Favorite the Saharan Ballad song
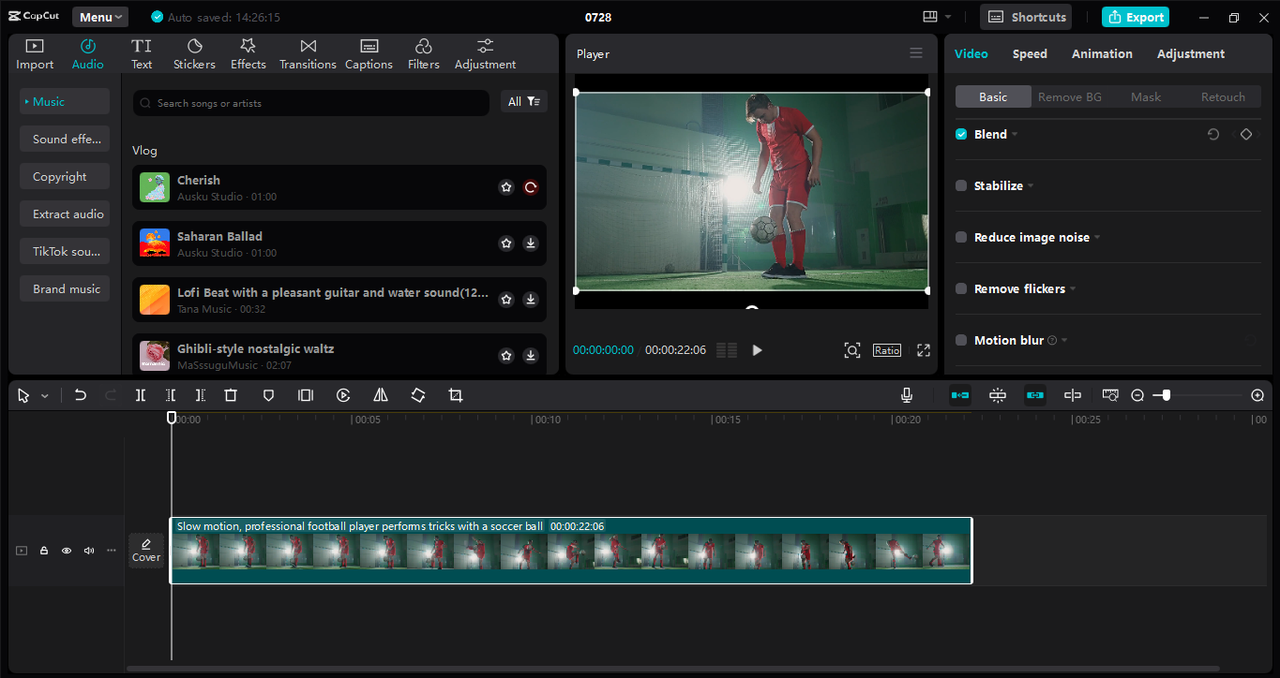Screen dimensions: 1280x678 click(506, 243)
